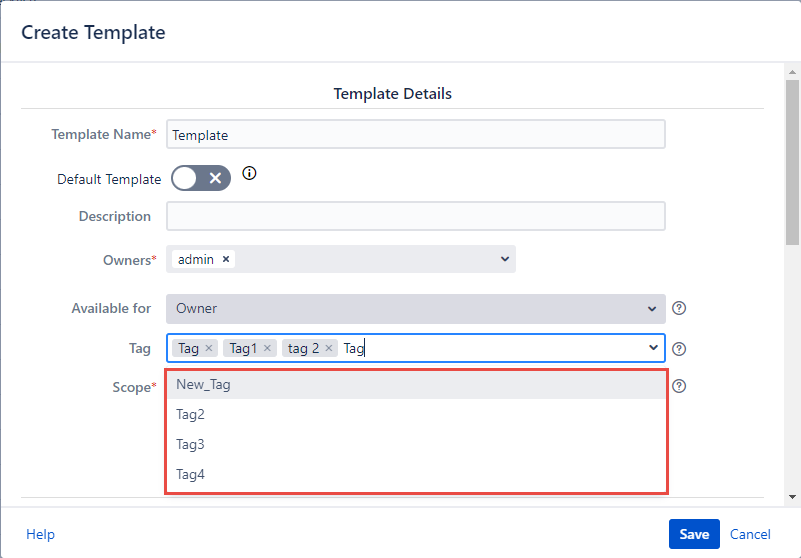
Task: Expand the Owners dropdown arrow
Action: tap(504, 259)
